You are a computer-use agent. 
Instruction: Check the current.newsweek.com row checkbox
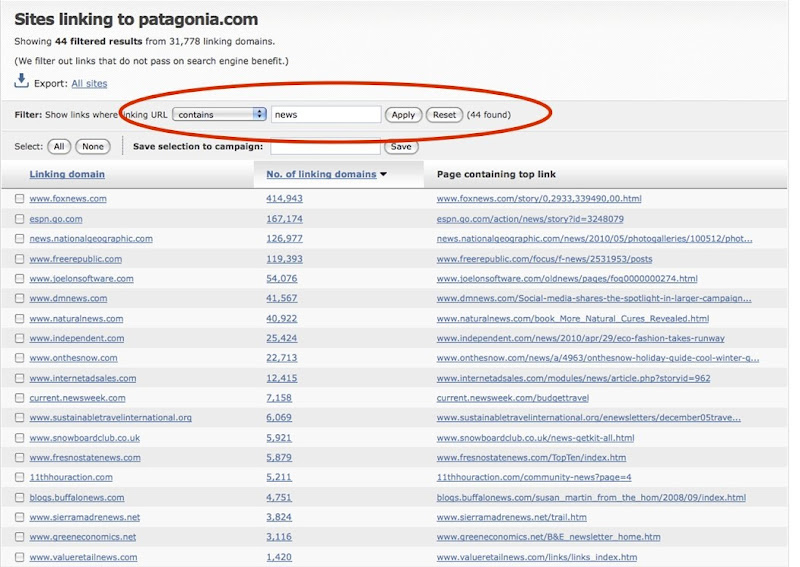(19, 398)
